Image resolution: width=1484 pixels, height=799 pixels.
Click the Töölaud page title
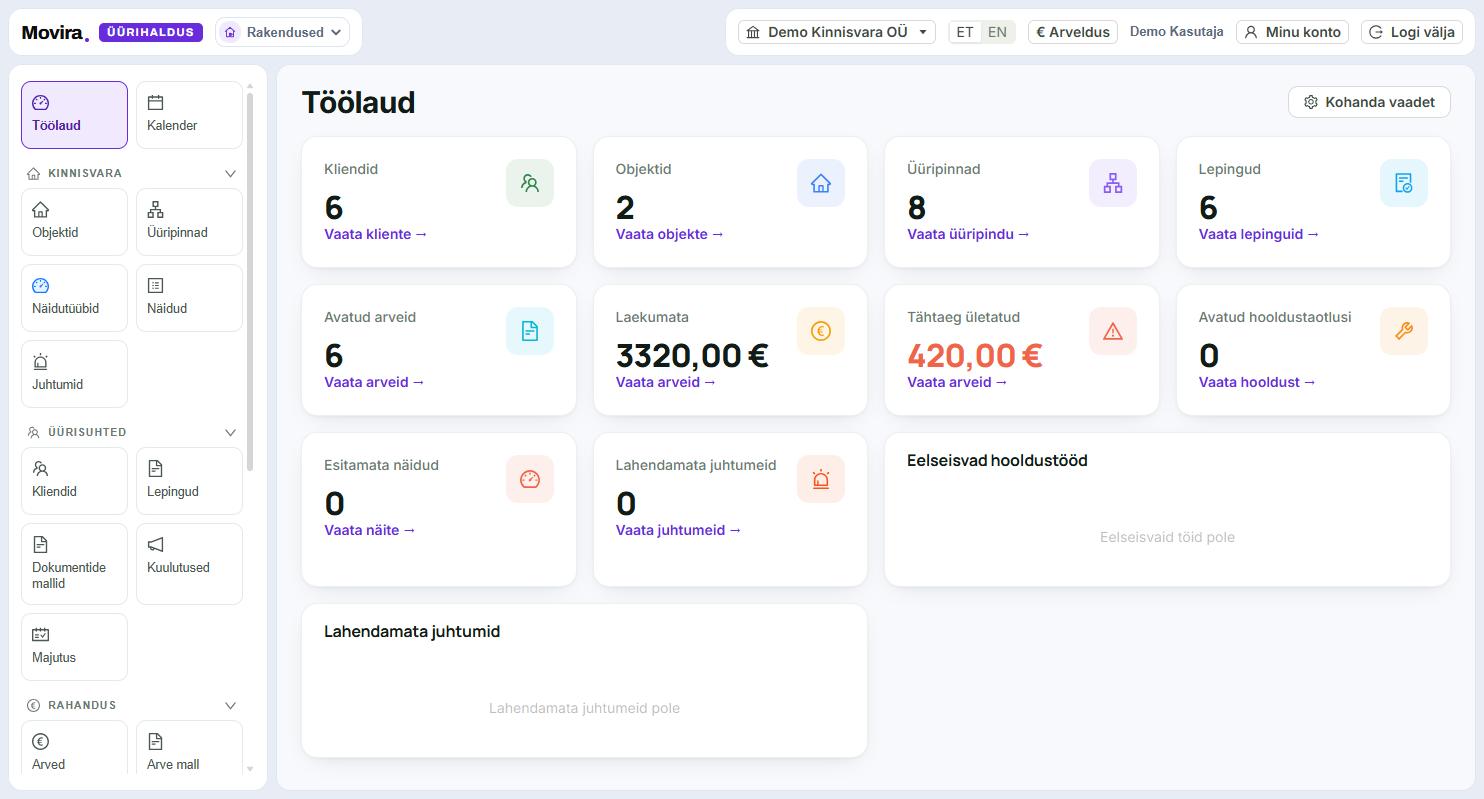point(358,102)
